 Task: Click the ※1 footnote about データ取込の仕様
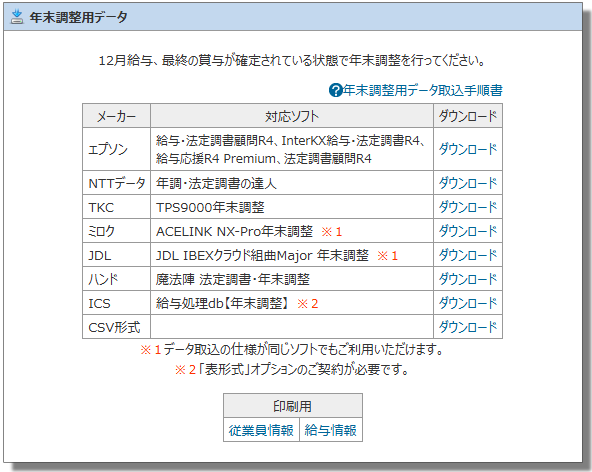coord(292,350)
